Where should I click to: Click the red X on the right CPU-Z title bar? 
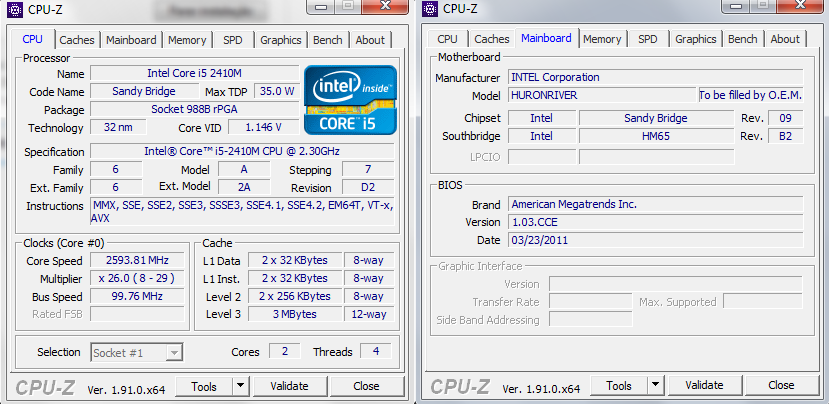(801, 6)
